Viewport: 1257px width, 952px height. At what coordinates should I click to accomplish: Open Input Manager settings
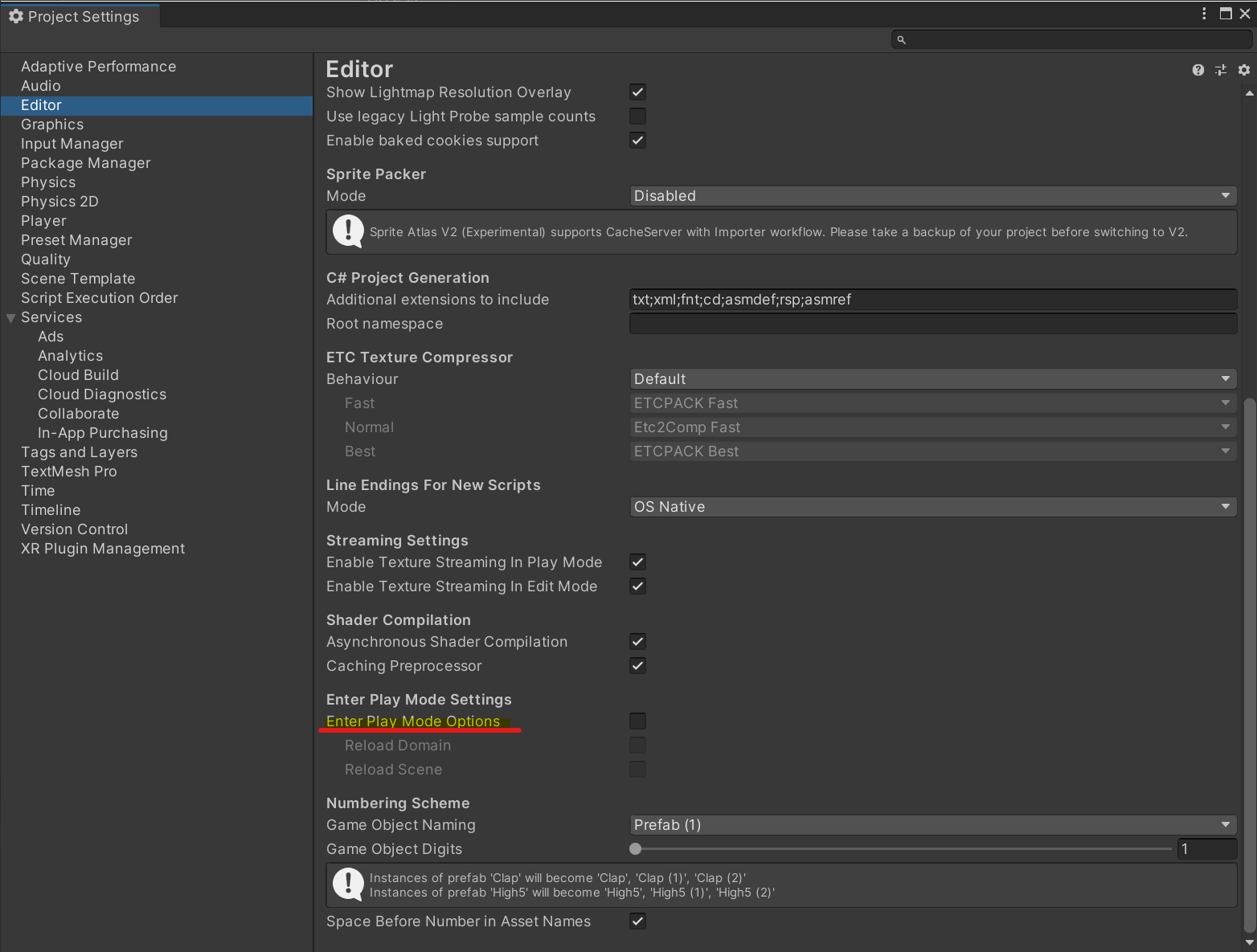pos(72,144)
